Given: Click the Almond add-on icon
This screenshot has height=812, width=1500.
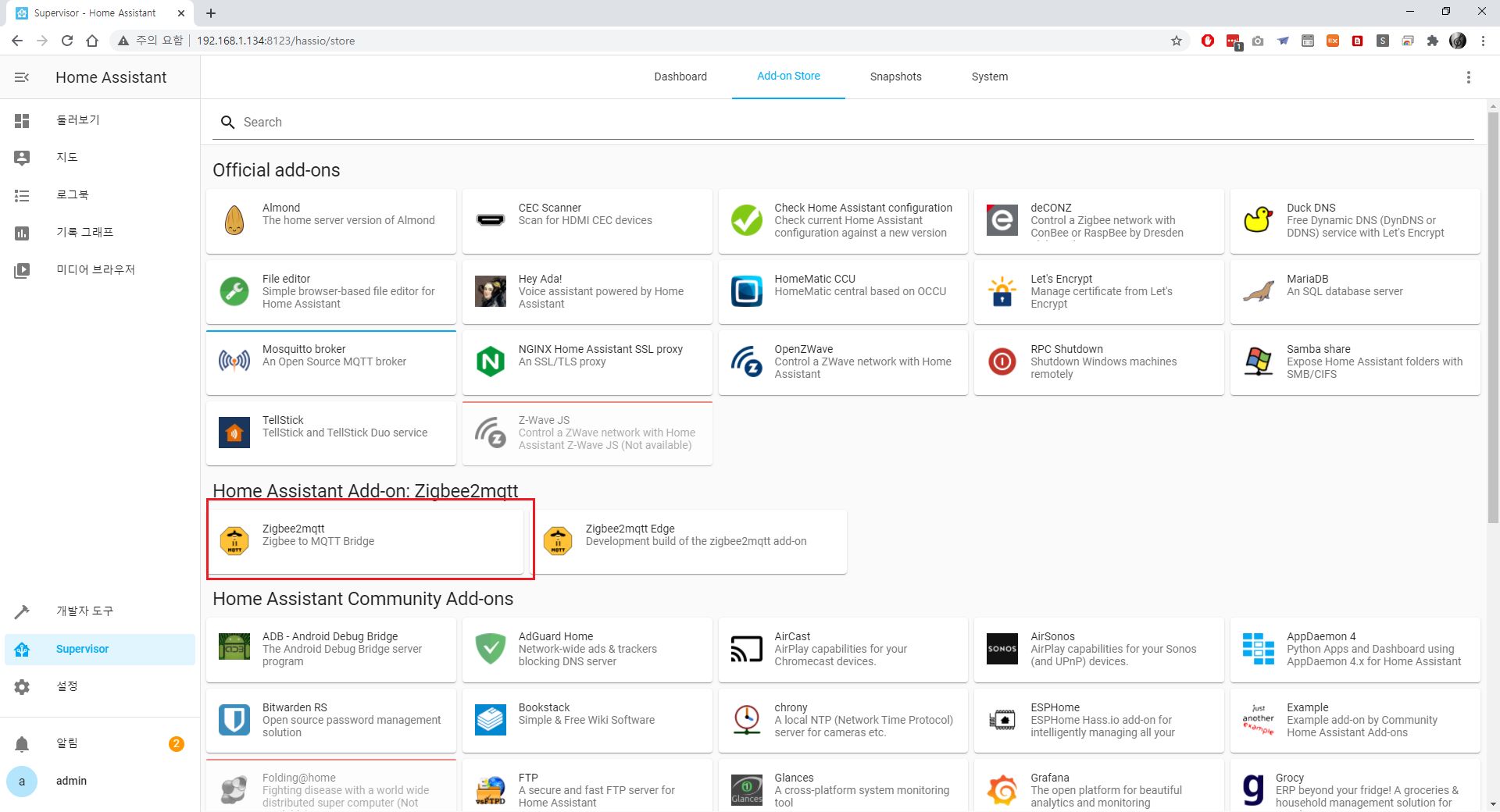Looking at the screenshot, I should pyautogui.click(x=234, y=220).
